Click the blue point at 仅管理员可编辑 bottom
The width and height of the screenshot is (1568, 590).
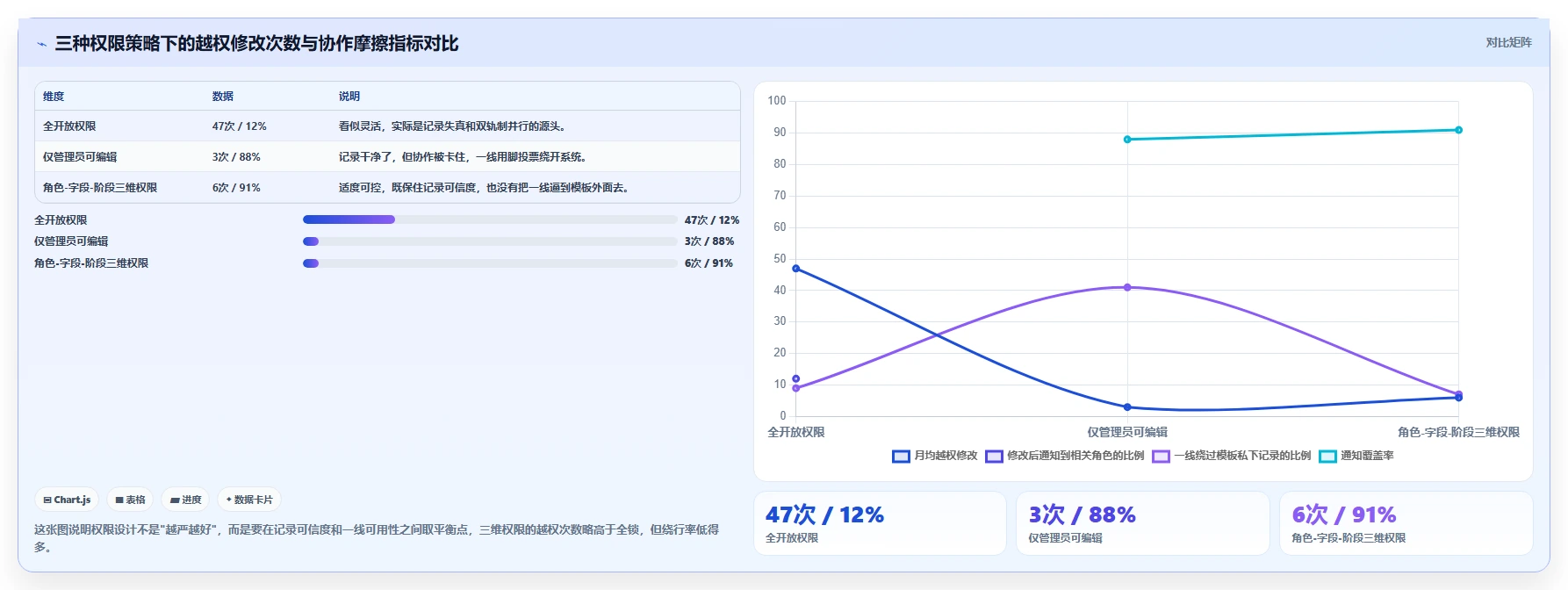click(x=1127, y=407)
